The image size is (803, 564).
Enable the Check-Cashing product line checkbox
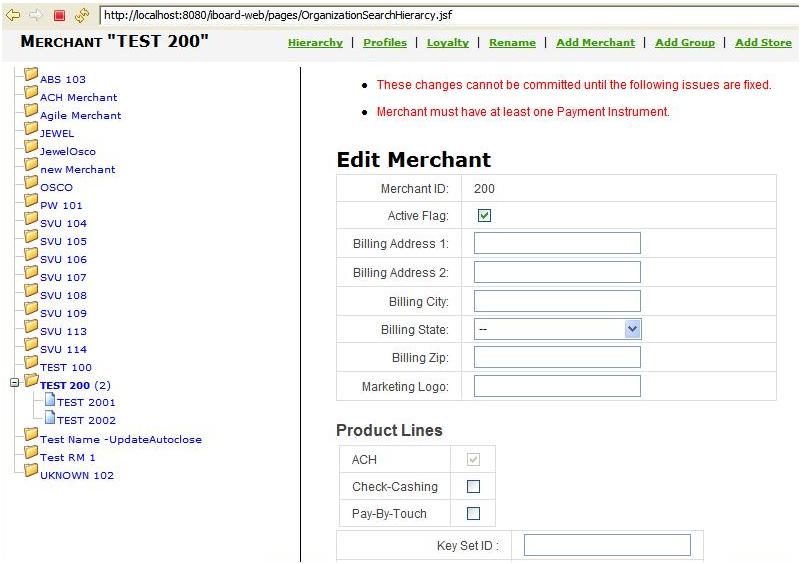tap(473, 486)
